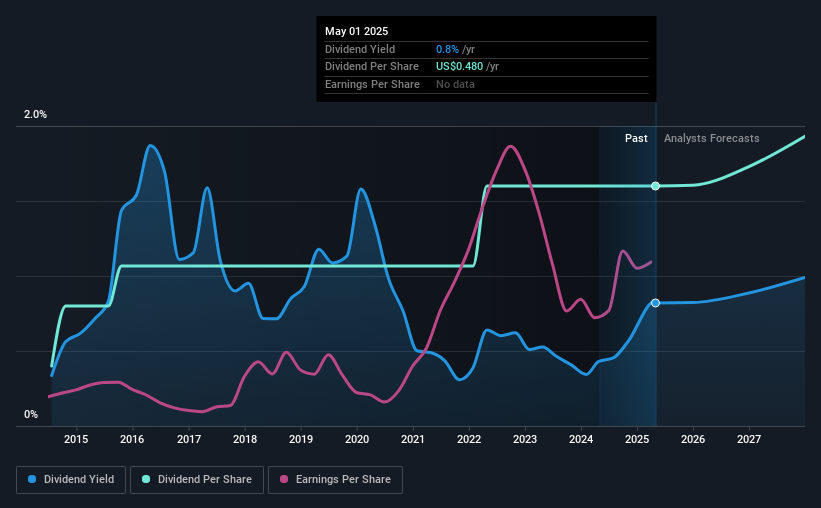
Task: Toggle the Dividend Per Share legend button
Action: (197, 480)
